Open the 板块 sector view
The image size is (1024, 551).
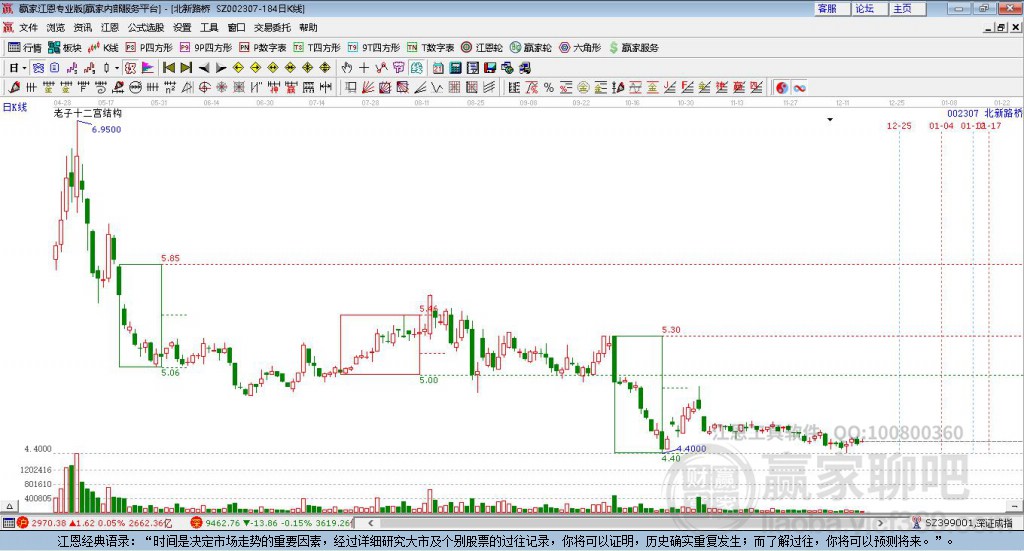click(x=64, y=48)
